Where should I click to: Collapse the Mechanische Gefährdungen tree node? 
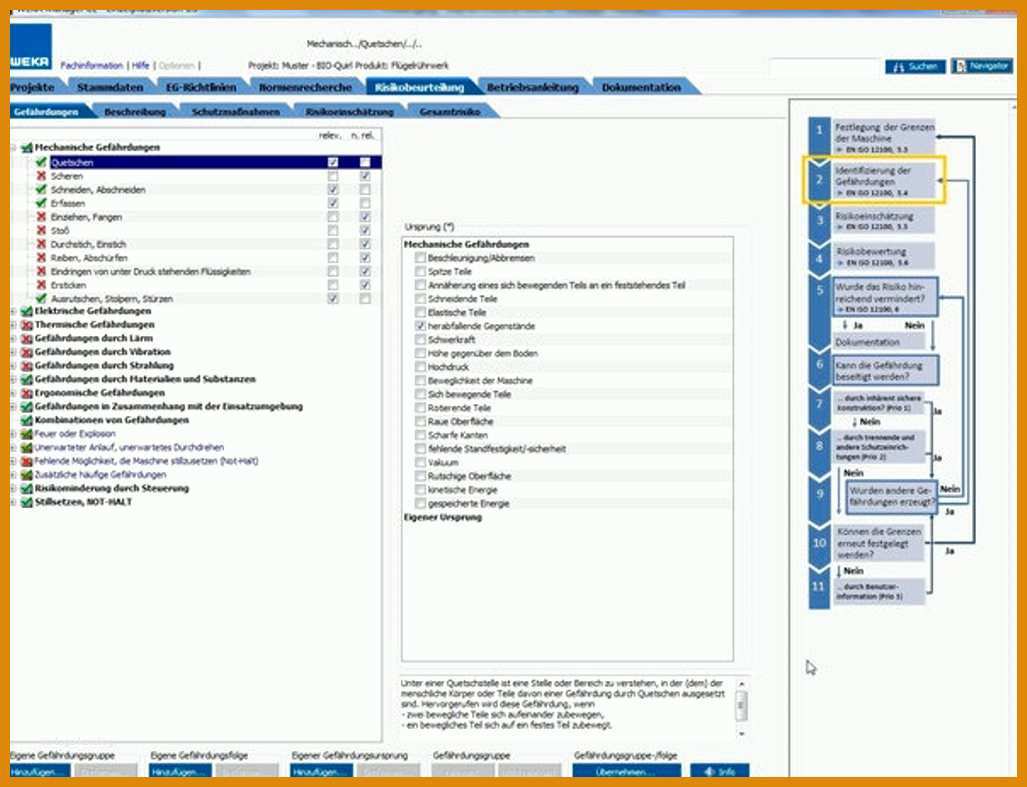tap(13, 148)
